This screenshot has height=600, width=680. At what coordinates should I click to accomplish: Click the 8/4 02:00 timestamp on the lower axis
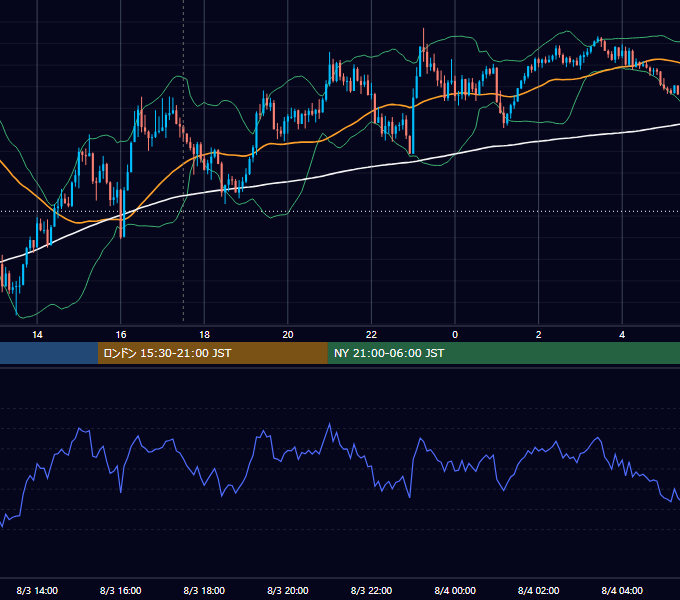539,590
